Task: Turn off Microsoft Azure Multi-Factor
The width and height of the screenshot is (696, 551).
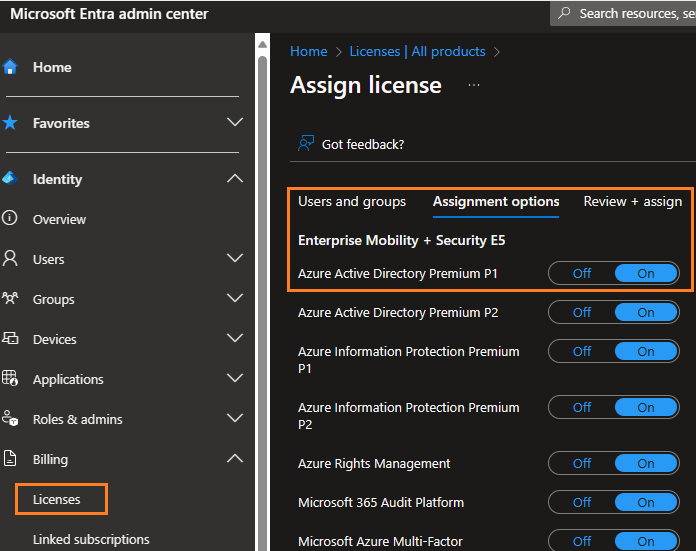Action: click(581, 541)
